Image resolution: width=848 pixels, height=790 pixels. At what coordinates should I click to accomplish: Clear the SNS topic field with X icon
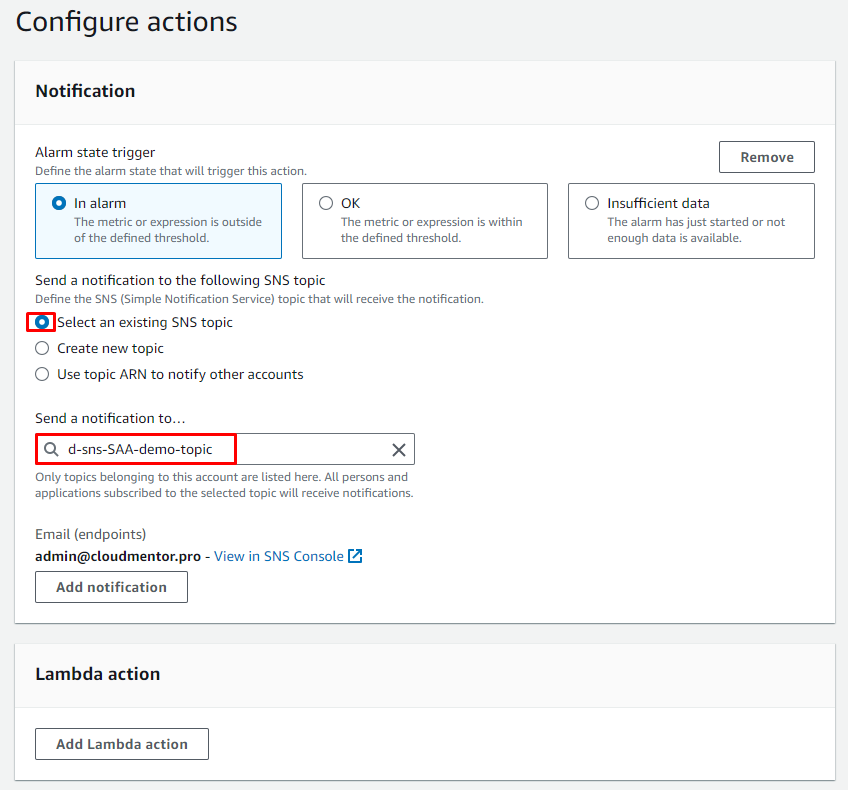click(399, 450)
